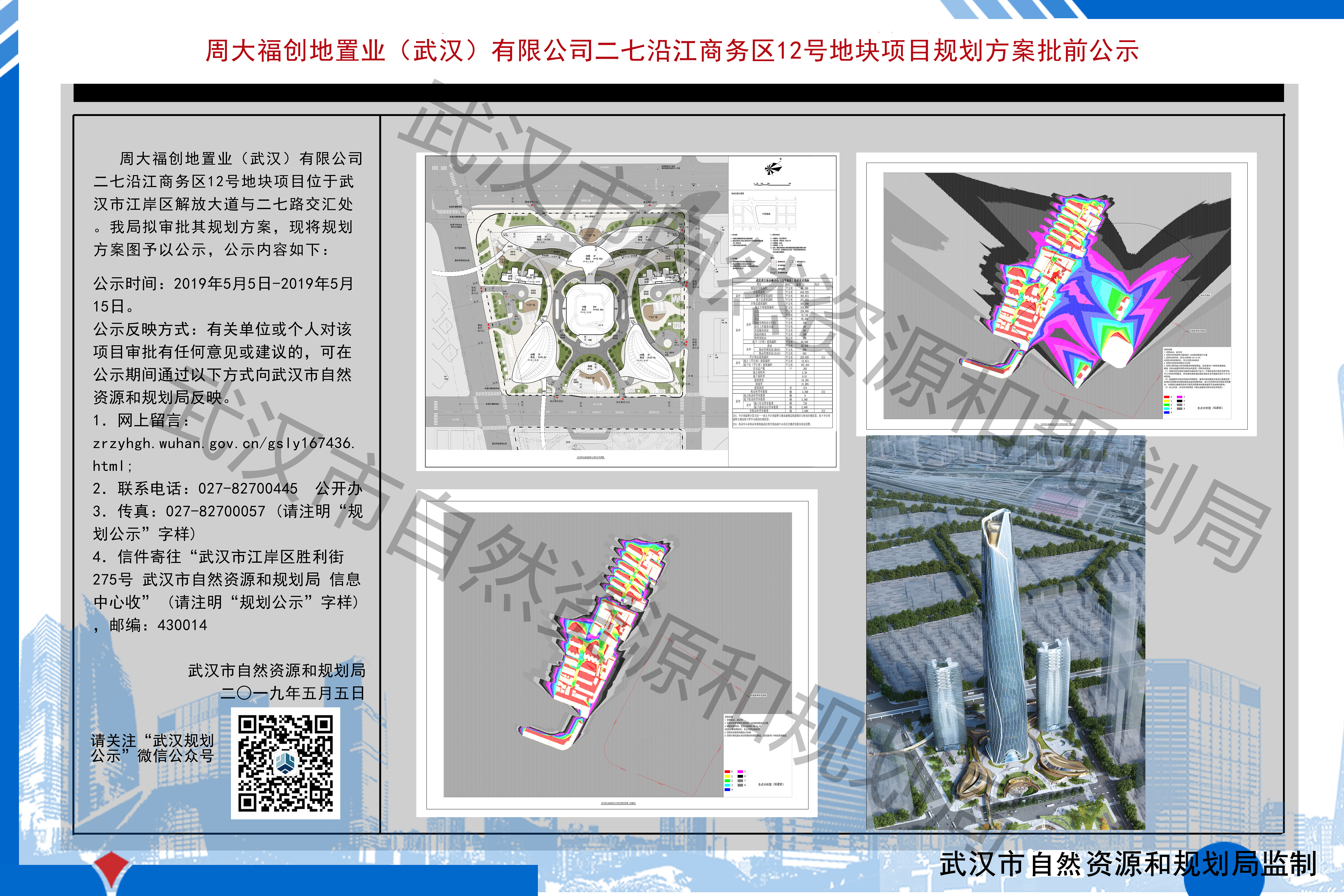Click the mailing address line 信件寄往
This screenshot has height=896, width=1344.
click(227, 591)
